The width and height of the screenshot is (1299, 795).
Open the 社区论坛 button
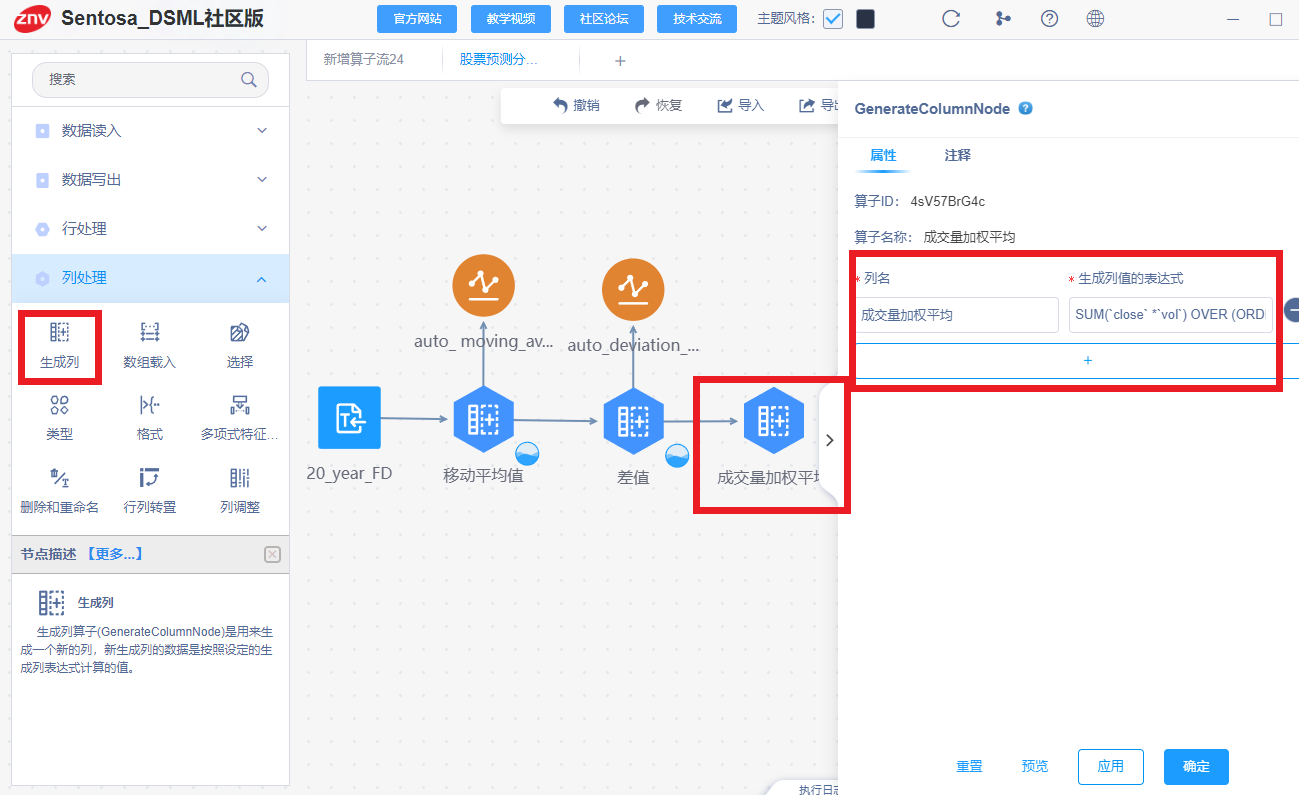coord(604,19)
